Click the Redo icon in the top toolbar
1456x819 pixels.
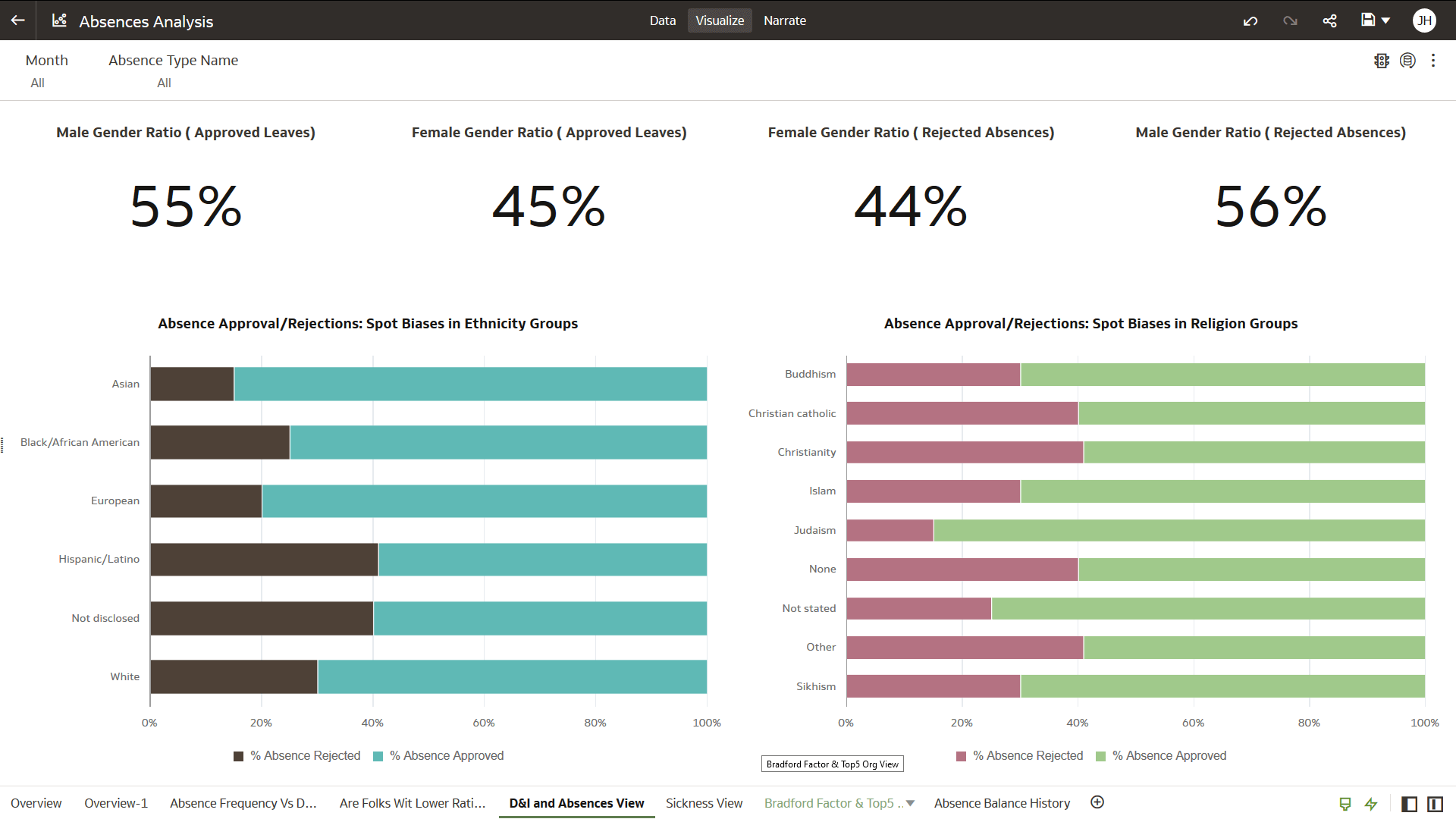coord(1290,20)
